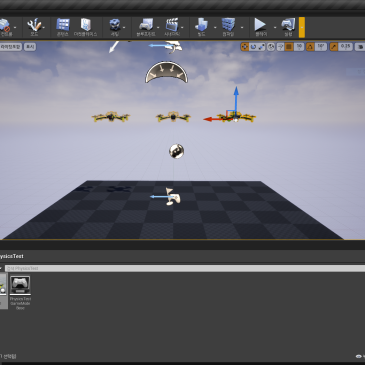The width and height of the screenshot is (365, 365).
Task: Open the rotation snap angle dropdown
Action: [321, 47]
